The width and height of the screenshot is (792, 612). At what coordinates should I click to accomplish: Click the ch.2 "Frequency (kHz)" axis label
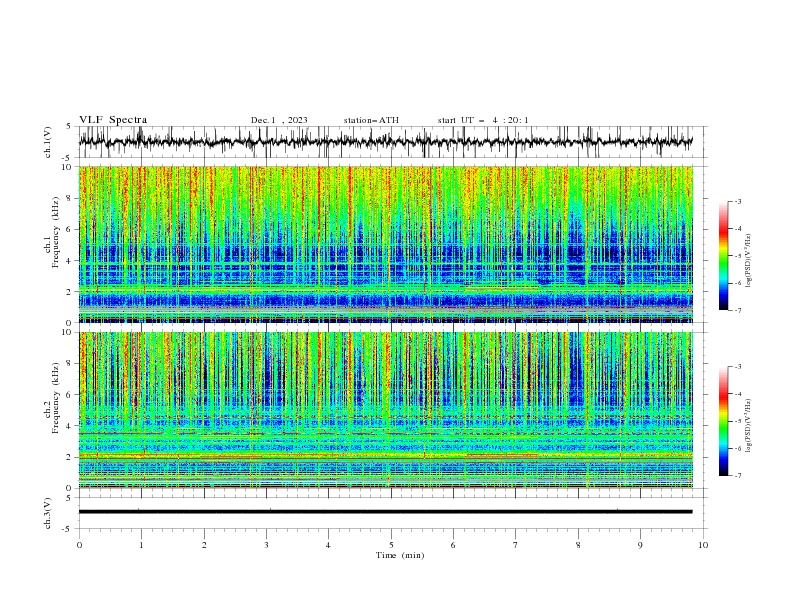coord(56,399)
